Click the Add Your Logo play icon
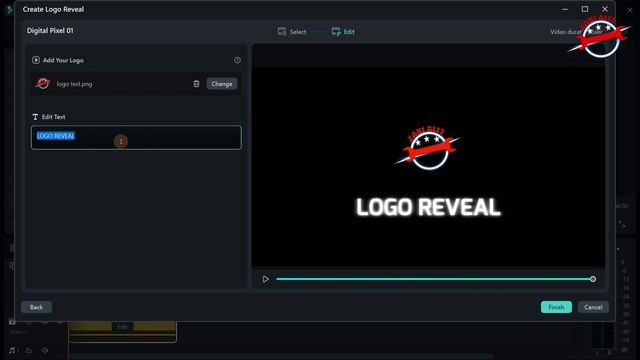640x360 pixels. (36, 60)
